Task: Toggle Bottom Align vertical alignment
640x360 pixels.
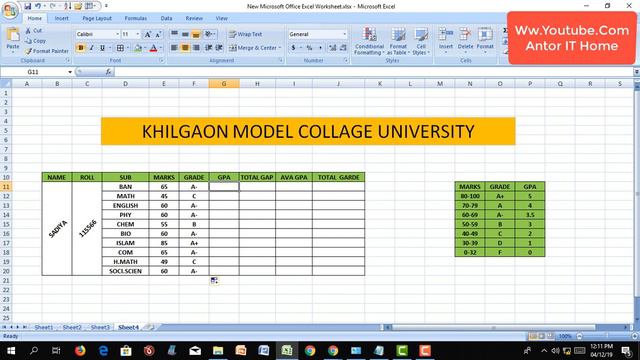Action: [x=196, y=34]
